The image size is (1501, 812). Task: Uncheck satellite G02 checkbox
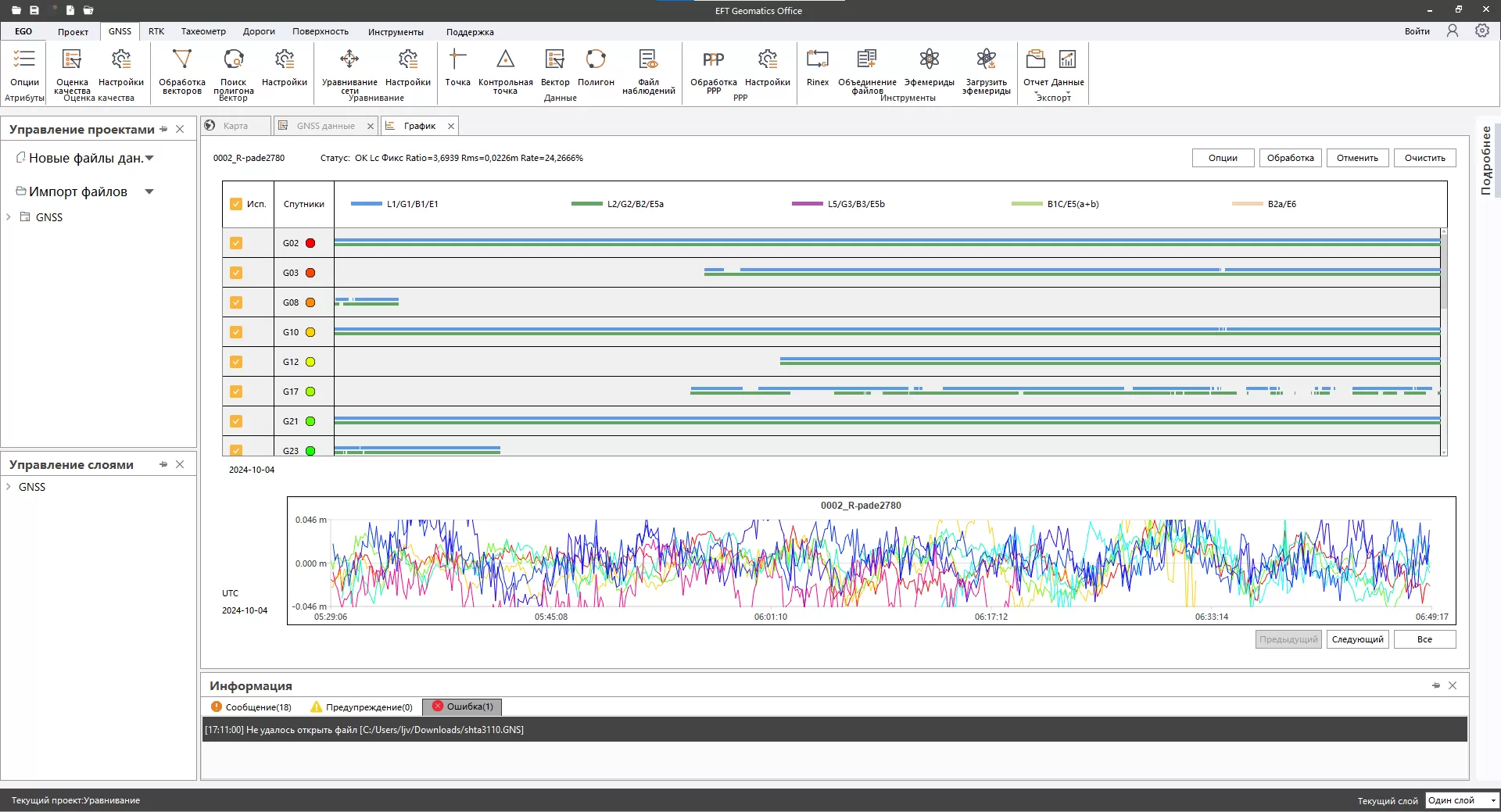point(236,243)
